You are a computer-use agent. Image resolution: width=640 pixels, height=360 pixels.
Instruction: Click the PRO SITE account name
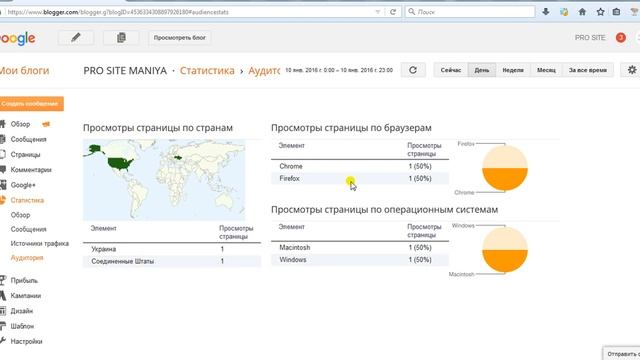(590, 38)
